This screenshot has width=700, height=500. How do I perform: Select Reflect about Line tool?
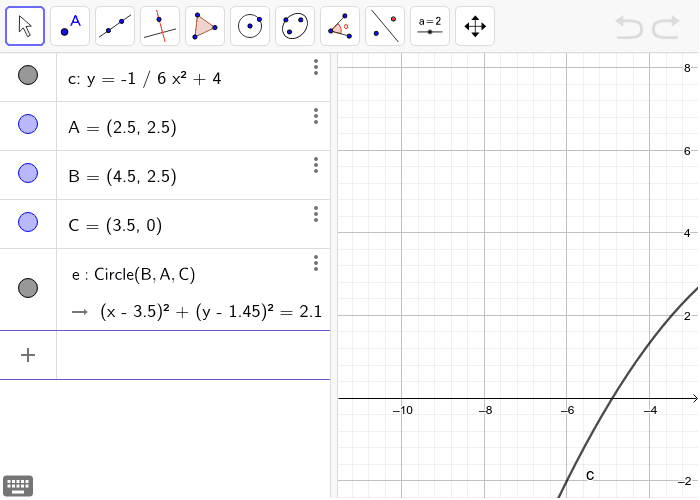385,26
